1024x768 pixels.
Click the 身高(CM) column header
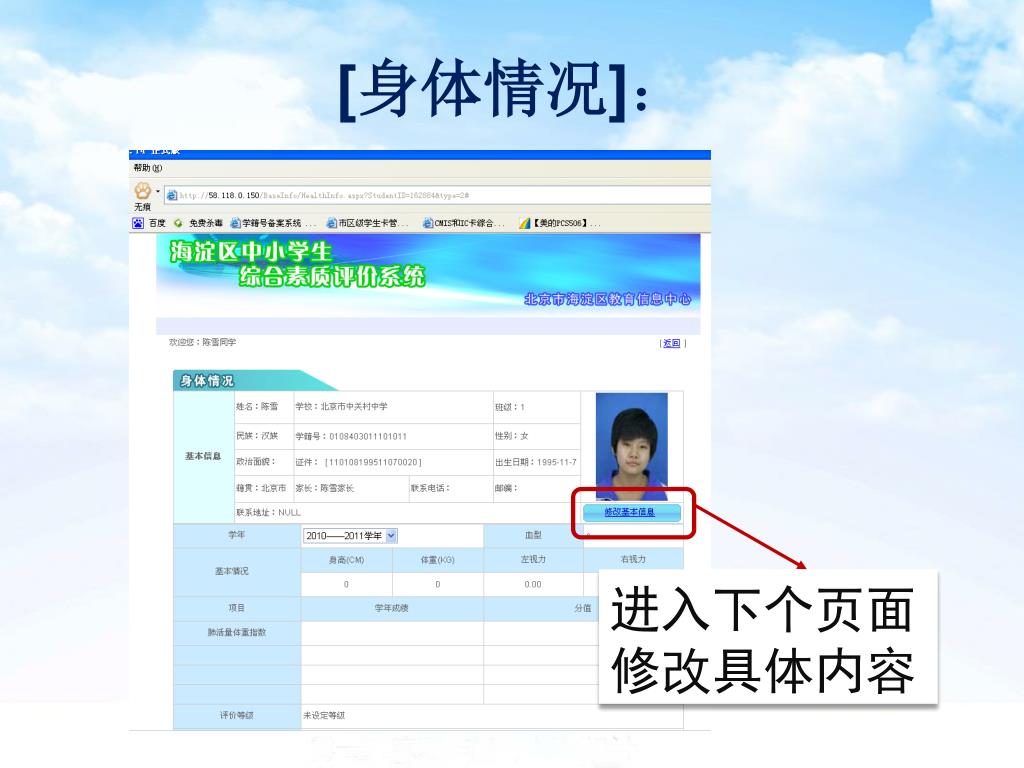coord(346,560)
